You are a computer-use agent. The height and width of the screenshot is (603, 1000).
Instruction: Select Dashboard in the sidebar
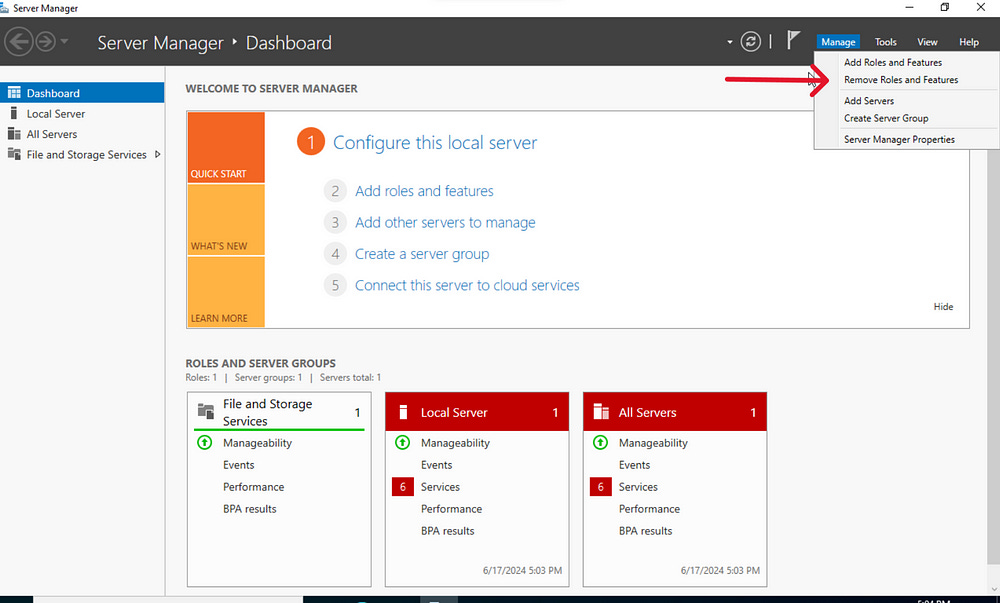[82, 93]
